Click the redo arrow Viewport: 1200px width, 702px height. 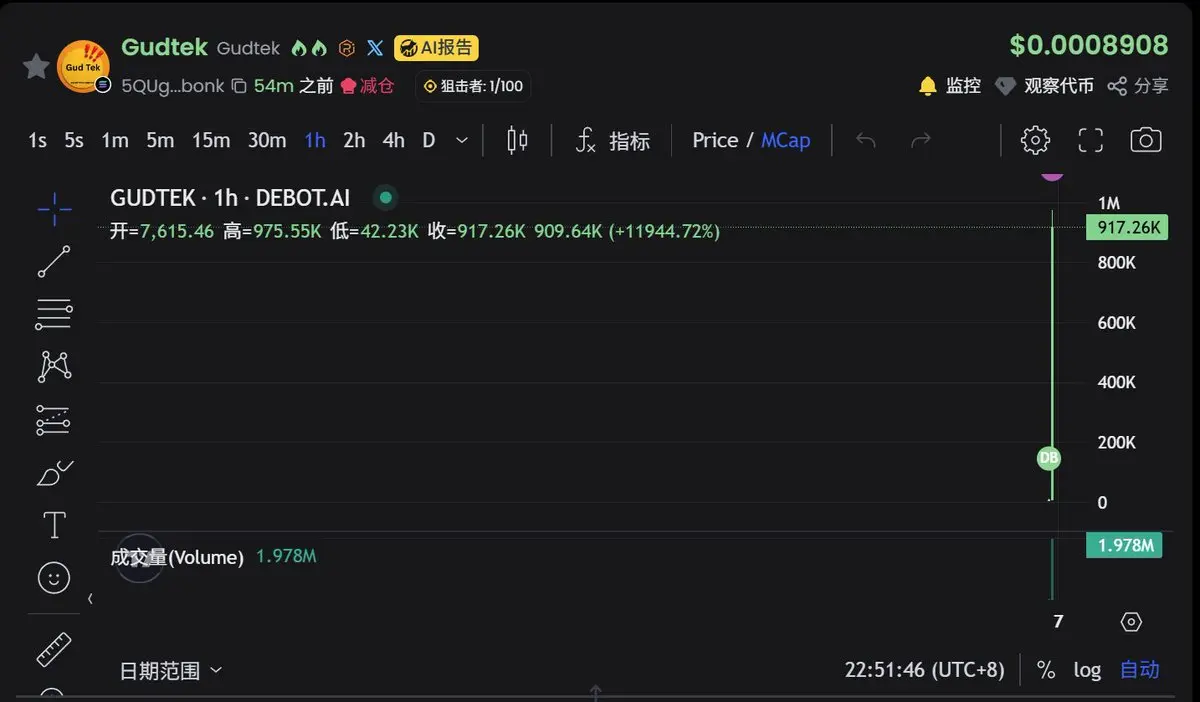point(921,141)
